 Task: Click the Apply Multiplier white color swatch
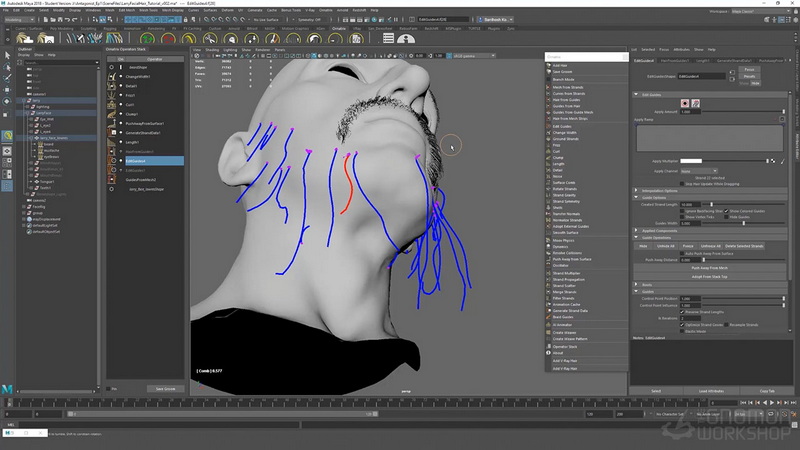click(x=691, y=161)
